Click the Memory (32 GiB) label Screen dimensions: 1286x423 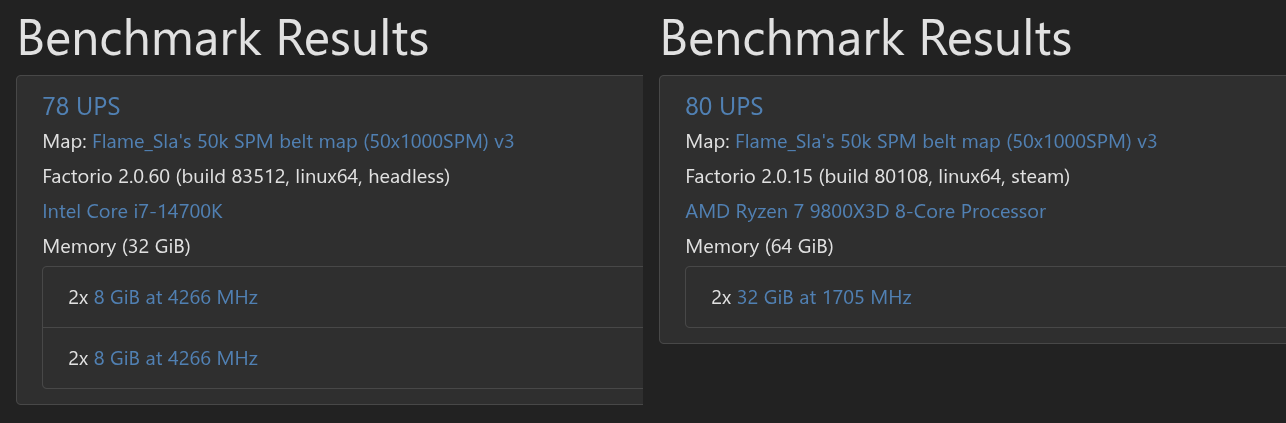click(x=116, y=246)
